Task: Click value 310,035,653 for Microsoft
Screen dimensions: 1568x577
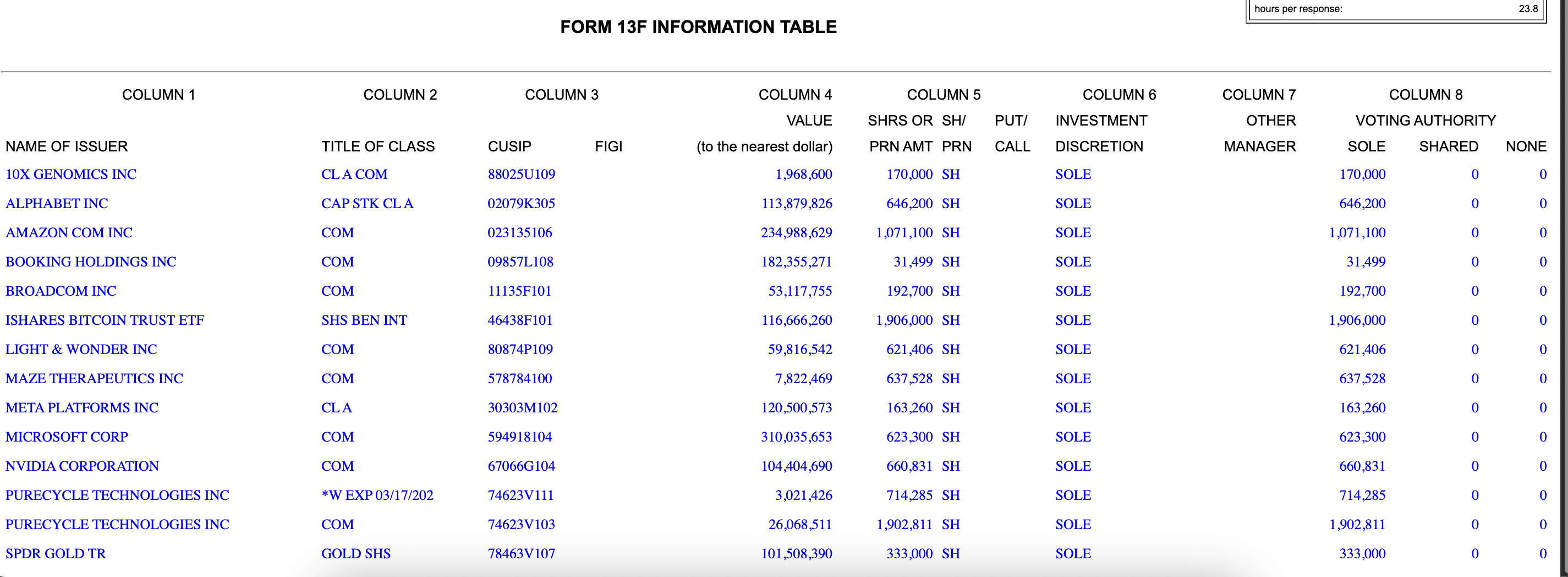Action: click(x=797, y=438)
